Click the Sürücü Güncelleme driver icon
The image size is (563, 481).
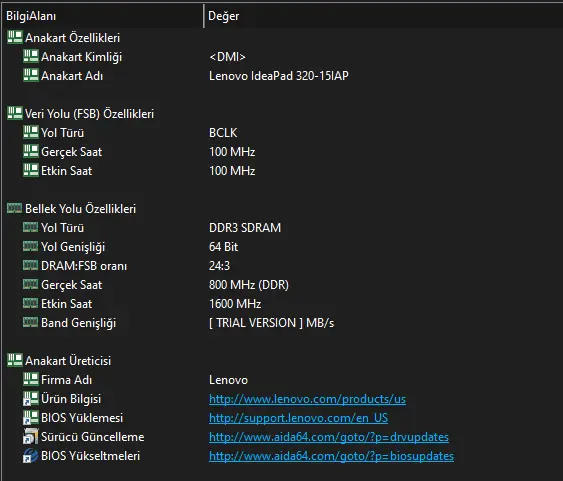pos(31,436)
